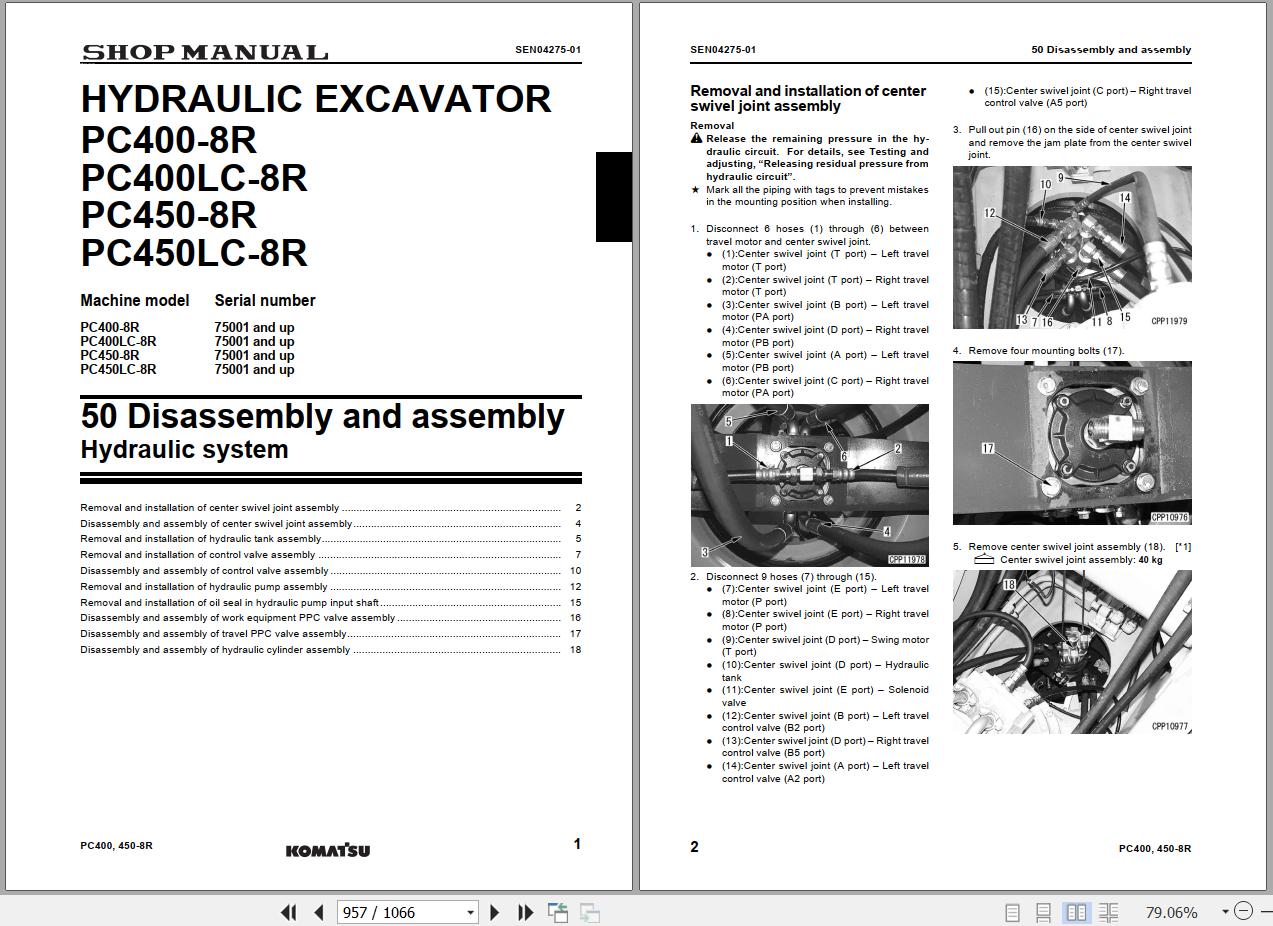Click the 'Removal' subheading on page 2
This screenshot has width=1273, height=926.
712,126
